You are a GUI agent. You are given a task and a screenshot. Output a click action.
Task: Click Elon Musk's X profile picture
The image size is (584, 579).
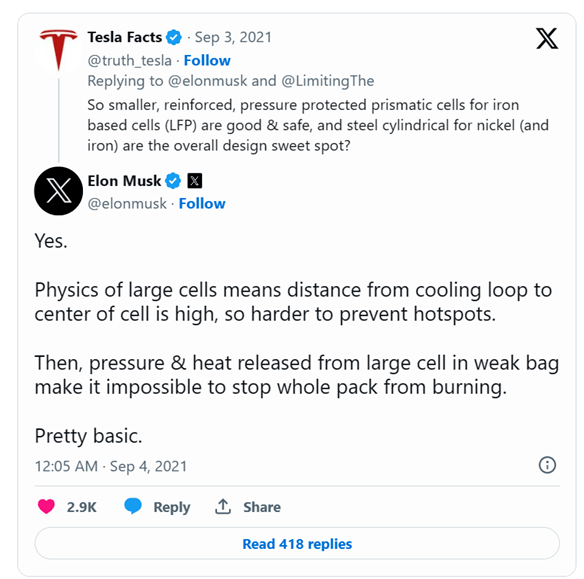click(58, 191)
